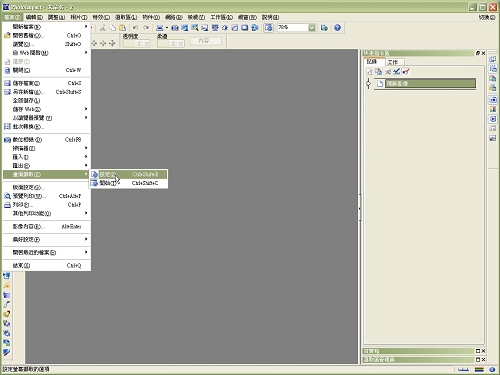500x375 pixels.
Task: Click the printer icon beside Ctrl+P entry
Action: coord(7,205)
